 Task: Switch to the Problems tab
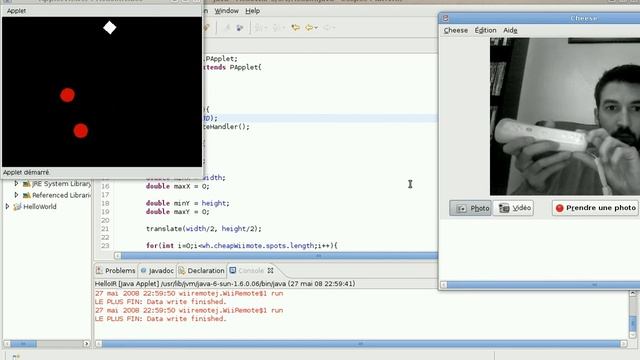click(x=116, y=271)
